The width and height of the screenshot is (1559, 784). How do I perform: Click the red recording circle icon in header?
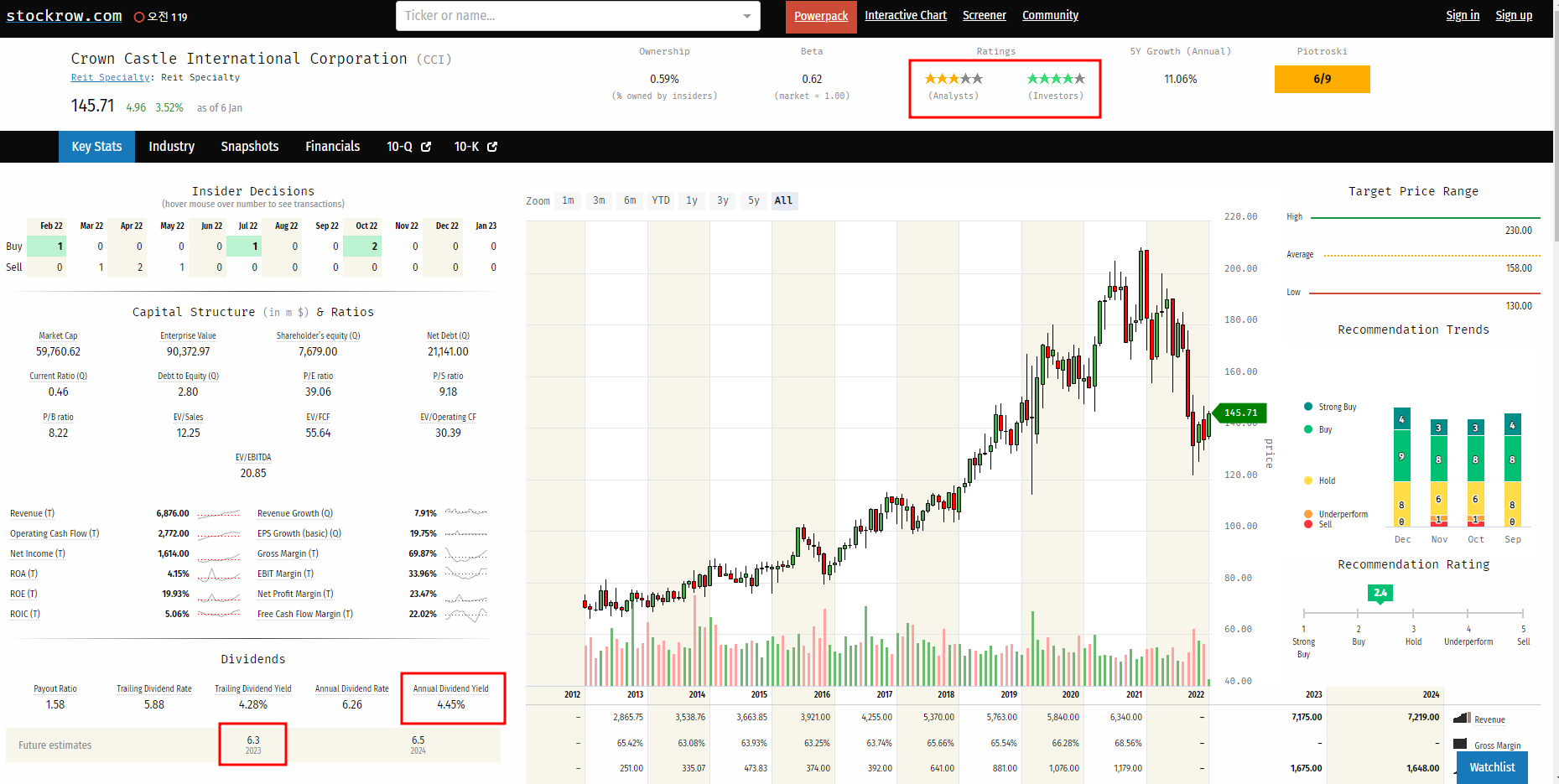[139, 17]
